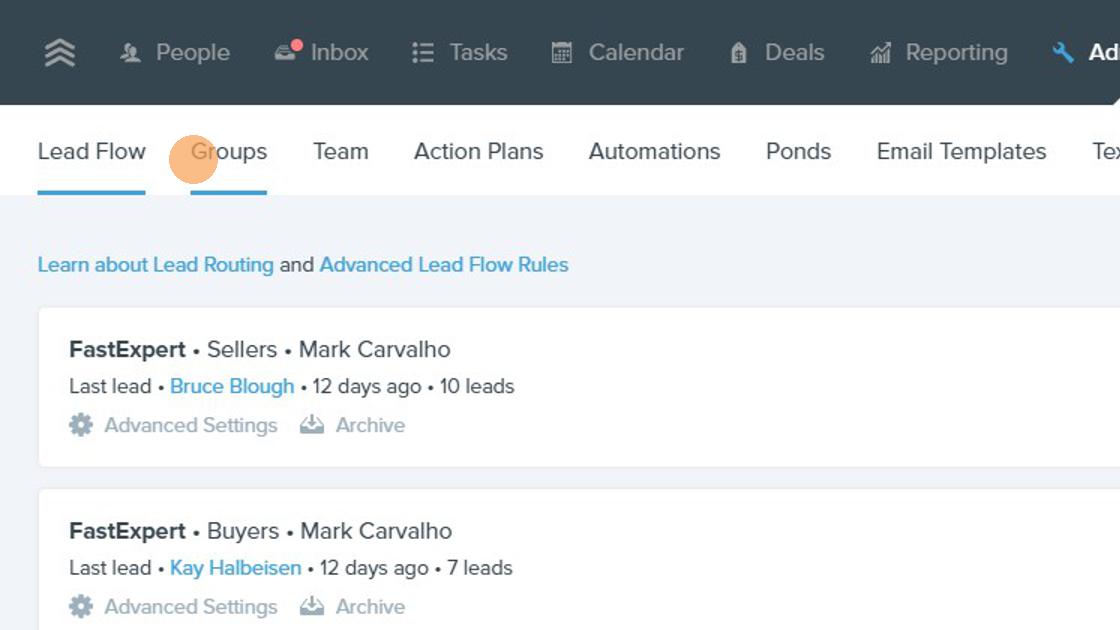
Task: Open the Email Templates tab
Action: tap(961, 151)
